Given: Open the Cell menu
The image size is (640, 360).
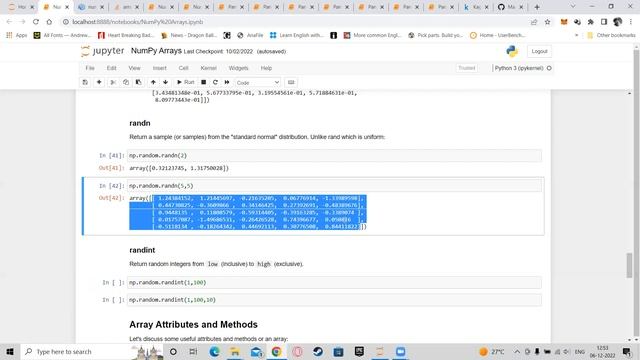Looking at the screenshot, I should pos(183,68).
